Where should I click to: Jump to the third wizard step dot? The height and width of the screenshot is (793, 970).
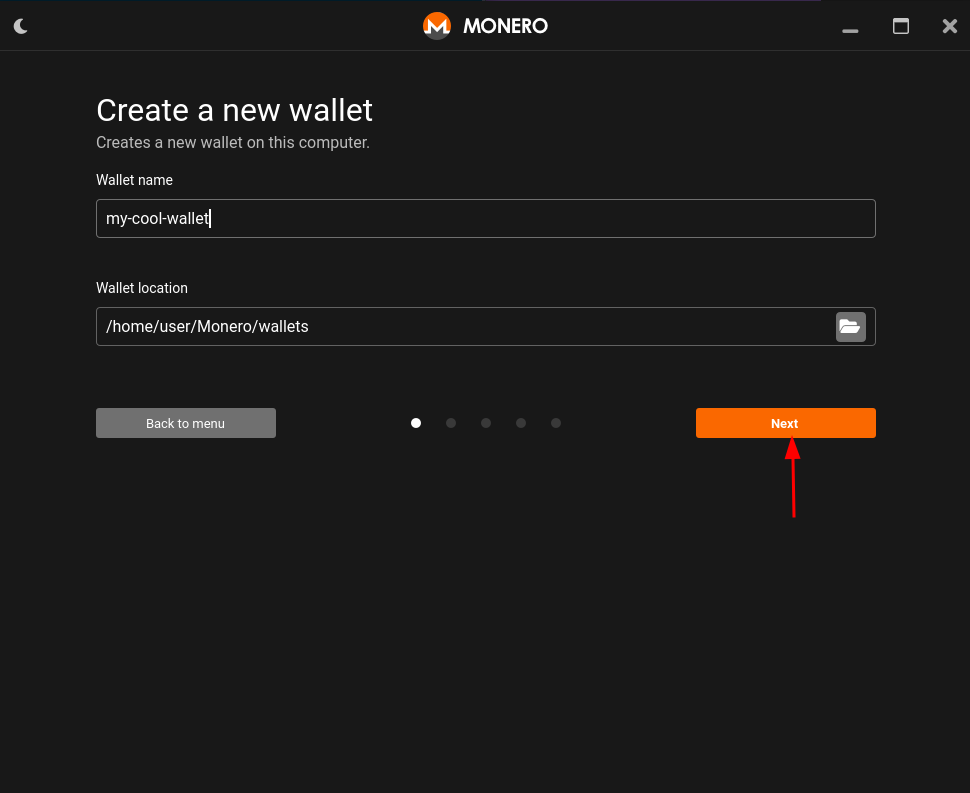[486, 423]
